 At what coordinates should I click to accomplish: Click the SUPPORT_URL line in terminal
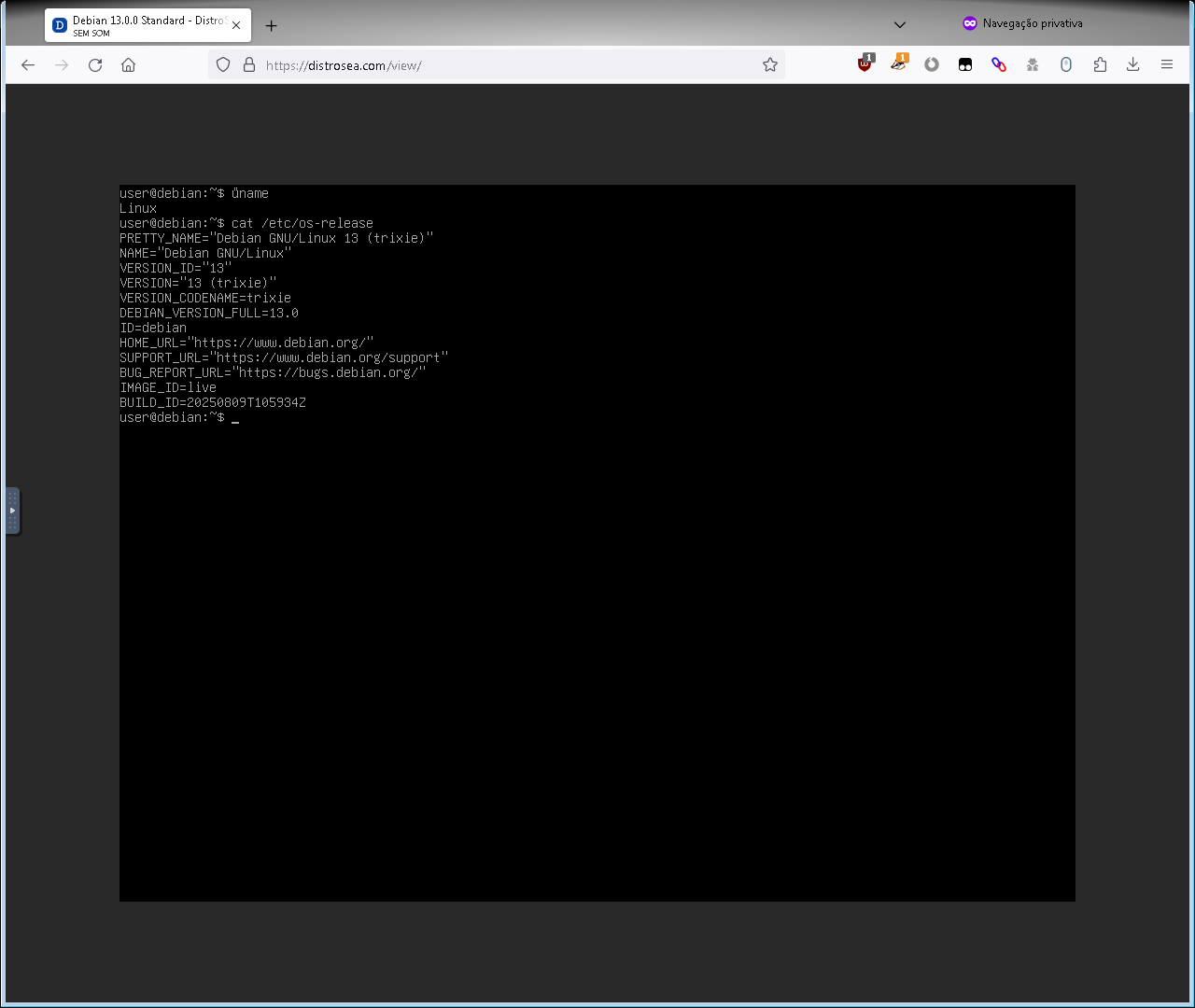pyautogui.click(x=284, y=357)
